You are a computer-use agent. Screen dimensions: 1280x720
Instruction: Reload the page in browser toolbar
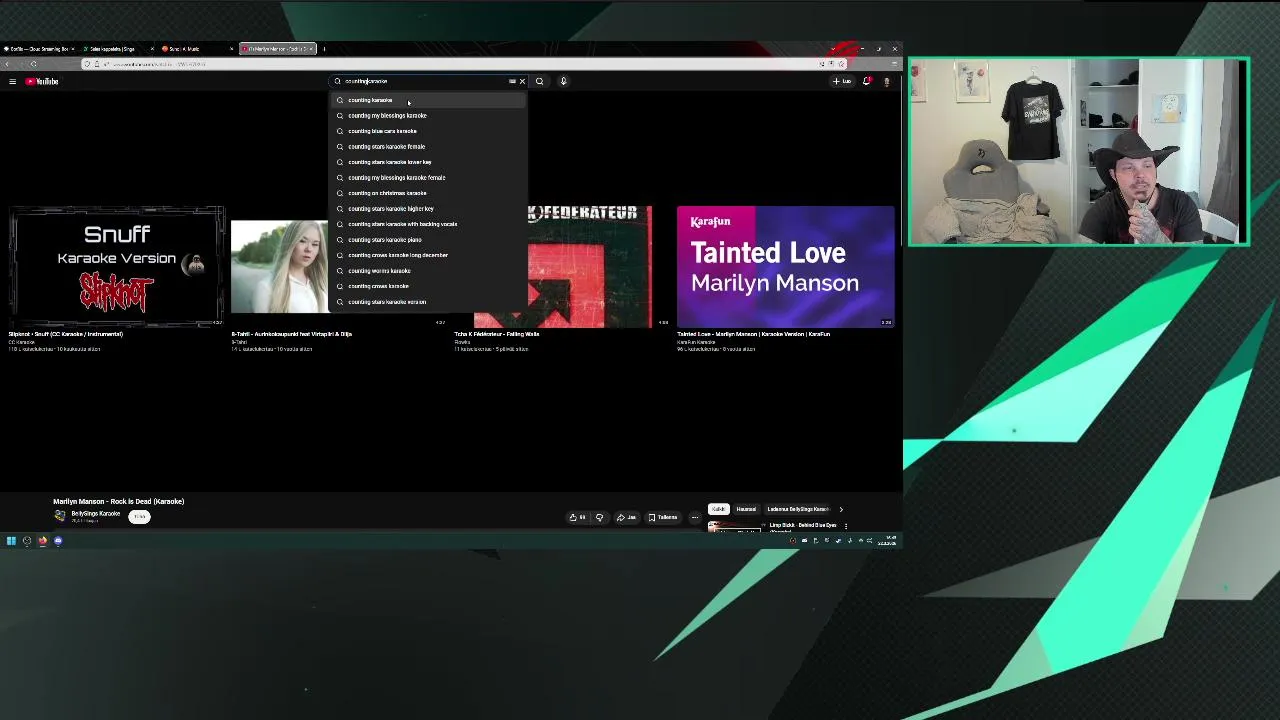coord(33,64)
